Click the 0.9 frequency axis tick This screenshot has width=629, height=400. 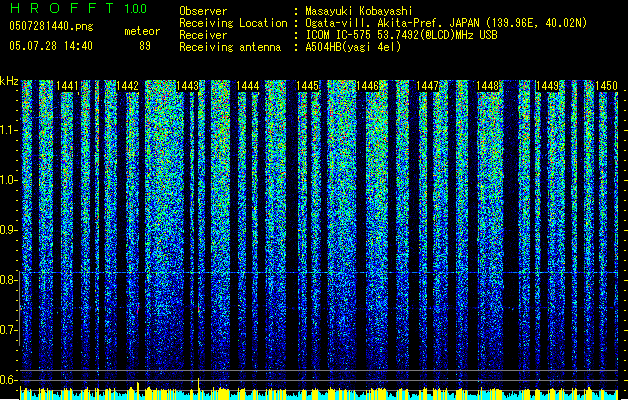pos(8,230)
